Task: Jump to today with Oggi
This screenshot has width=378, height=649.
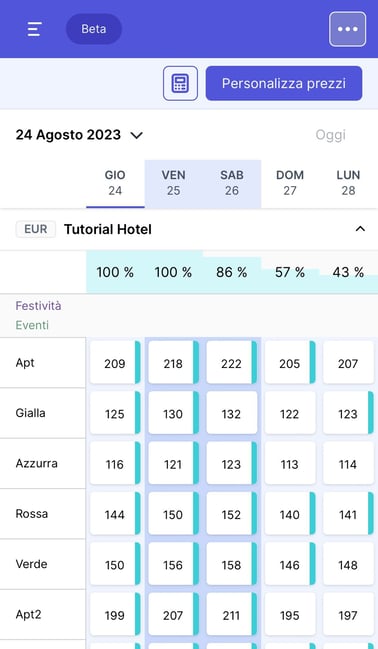Action: coord(330,135)
